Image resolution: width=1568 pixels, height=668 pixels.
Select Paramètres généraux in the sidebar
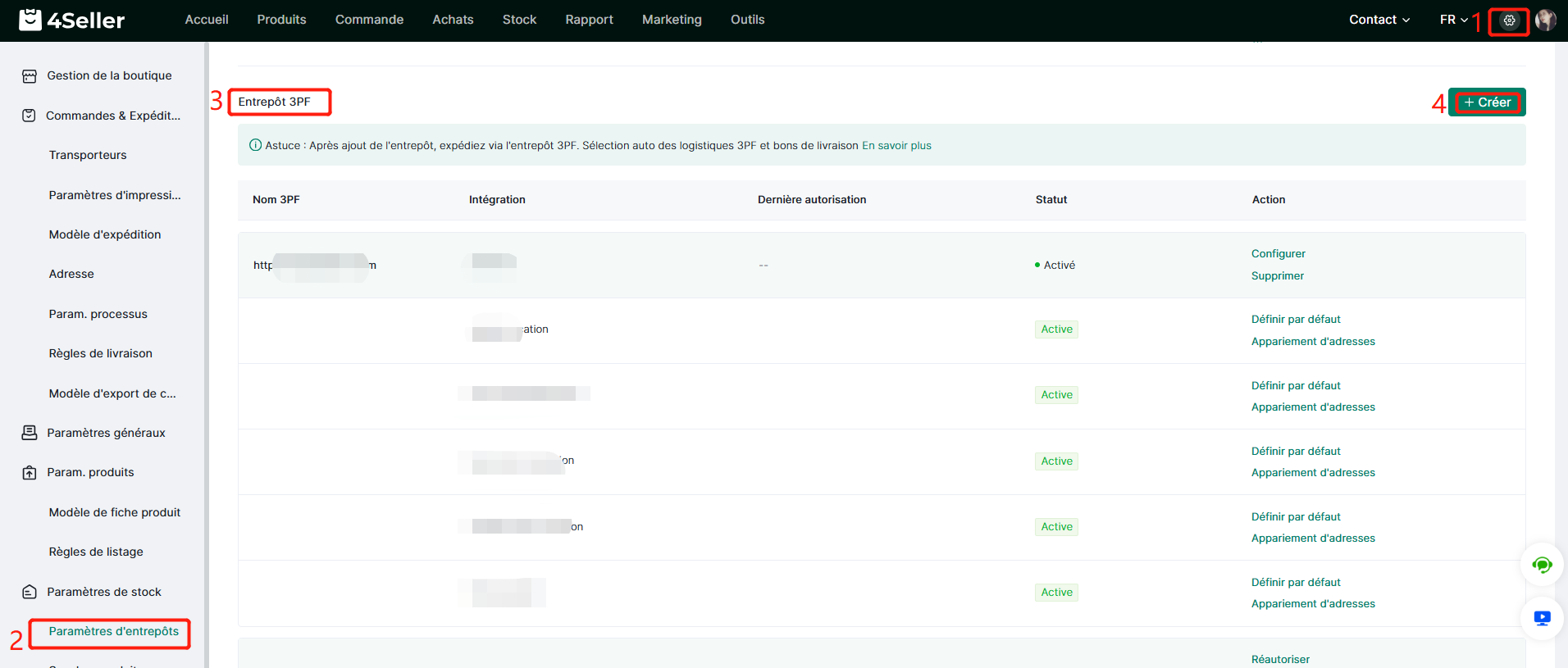(106, 433)
